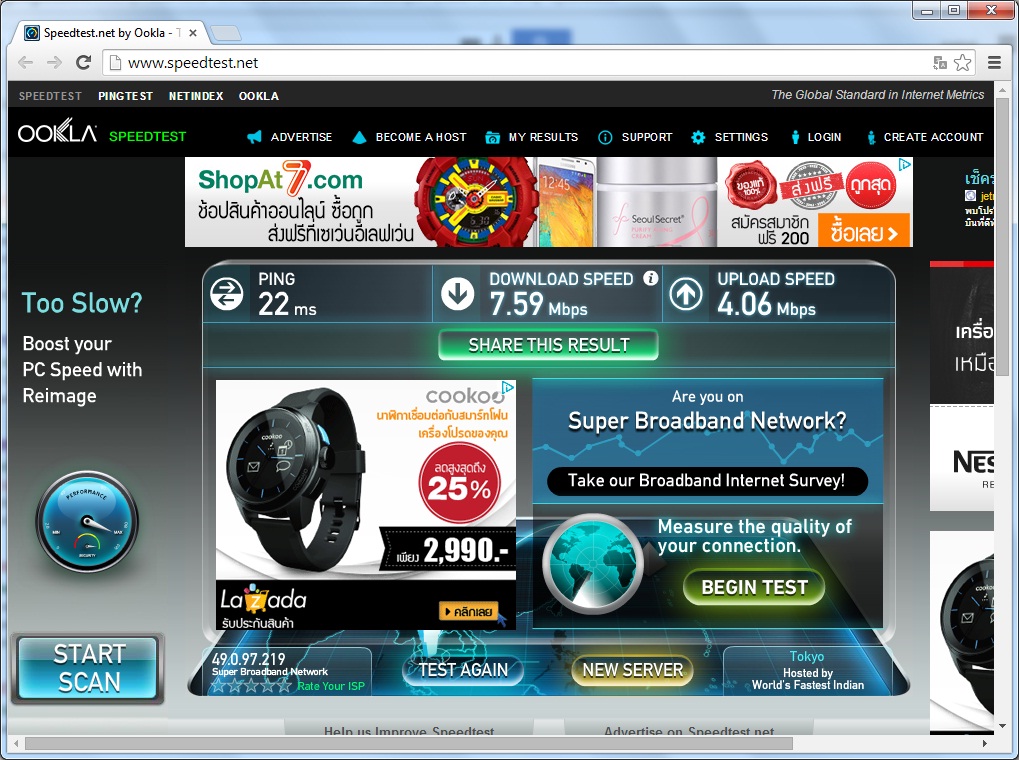Viewport: 1019px width, 760px height.
Task: Click the green SPEEDTEST logo text
Action: click(148, 137)
